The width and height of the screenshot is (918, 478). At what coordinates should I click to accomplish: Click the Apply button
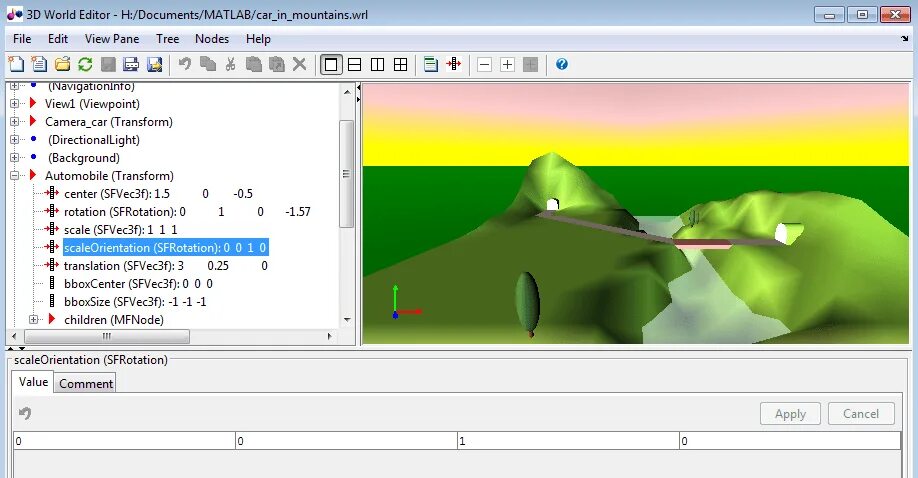click(790, 414)
